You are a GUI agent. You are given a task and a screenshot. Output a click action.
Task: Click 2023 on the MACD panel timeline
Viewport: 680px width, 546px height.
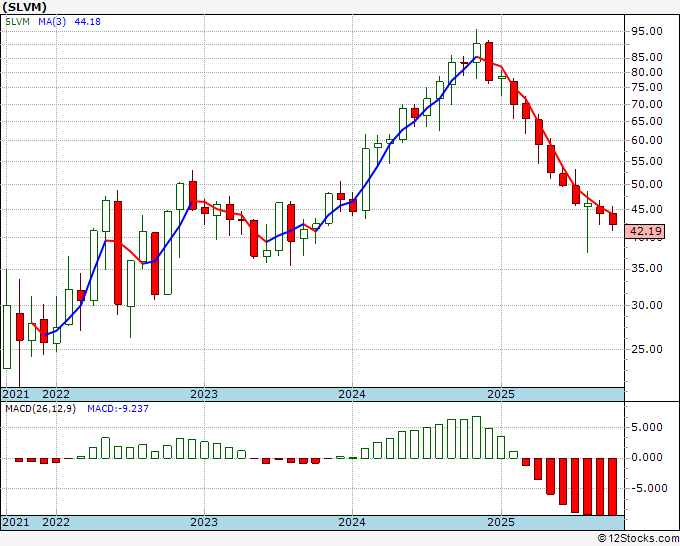click(204, 522)
